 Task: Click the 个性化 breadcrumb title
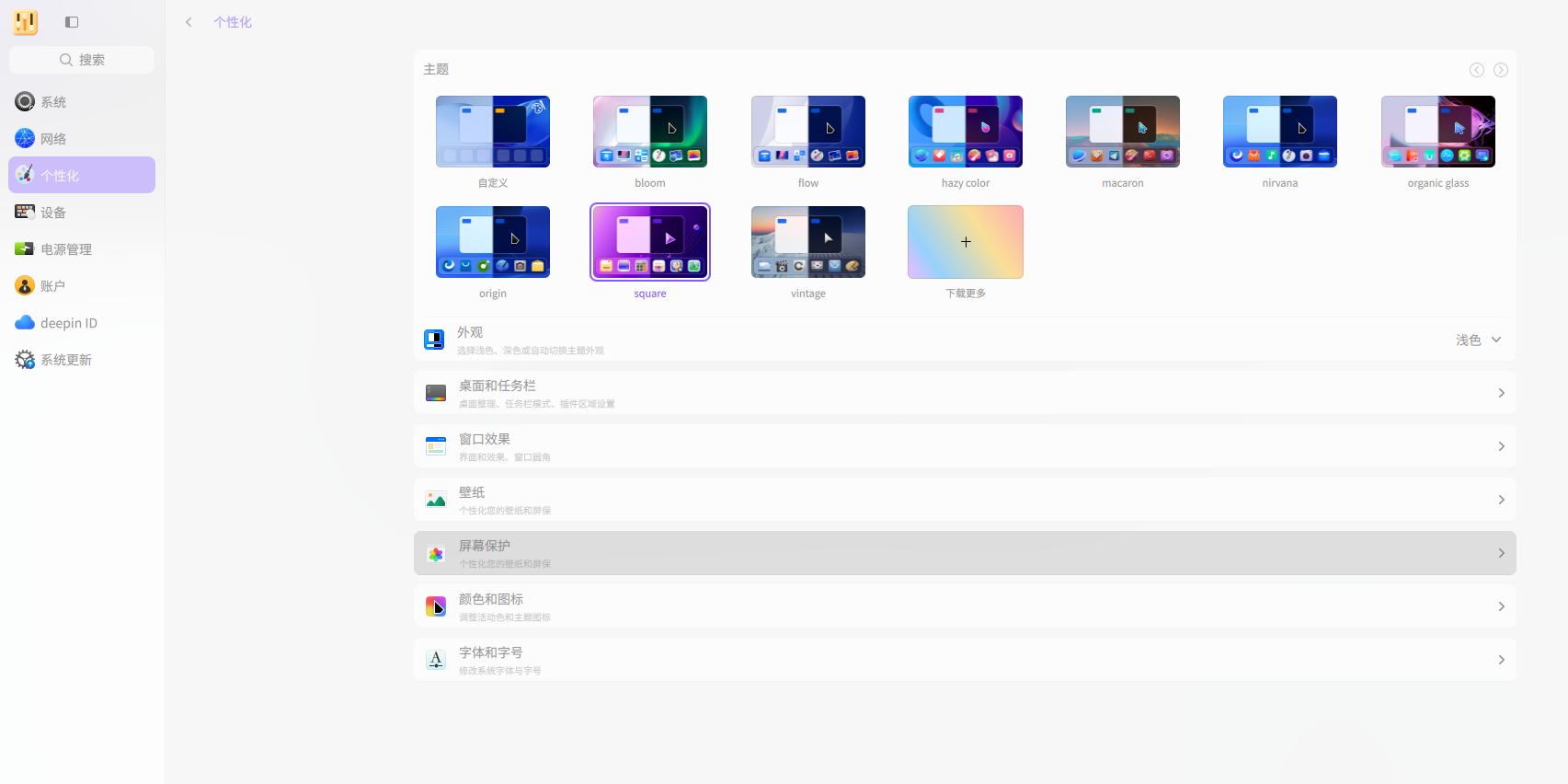pos(233,22)
